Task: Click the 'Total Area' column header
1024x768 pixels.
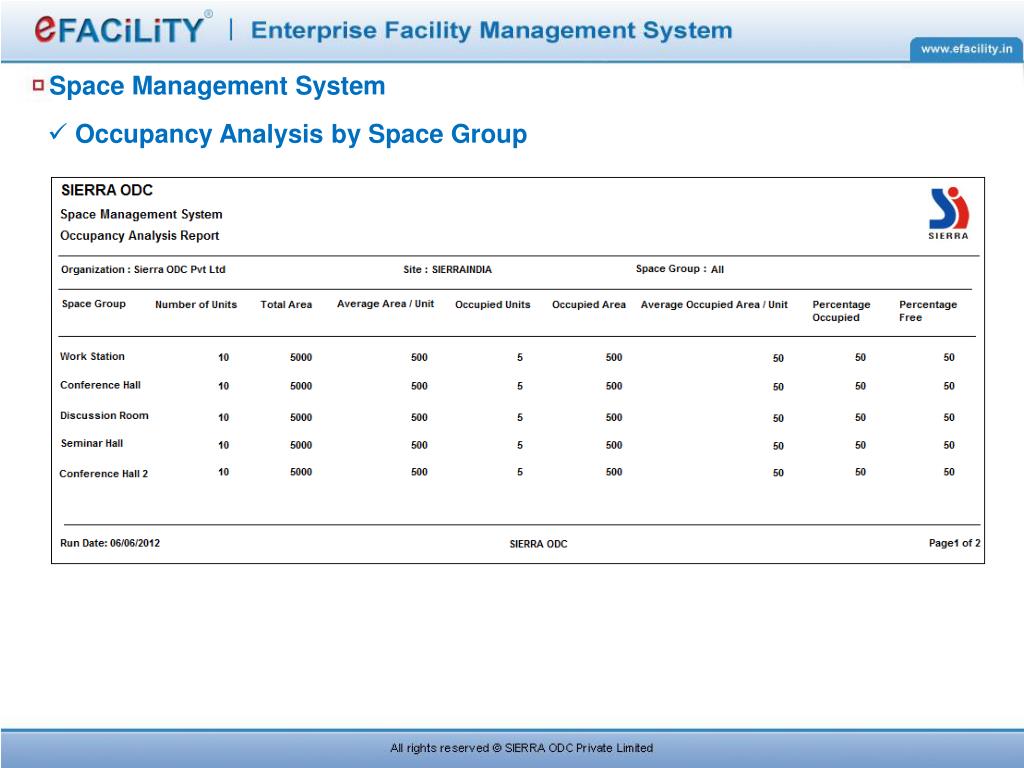Action: [x=286, y=304]
